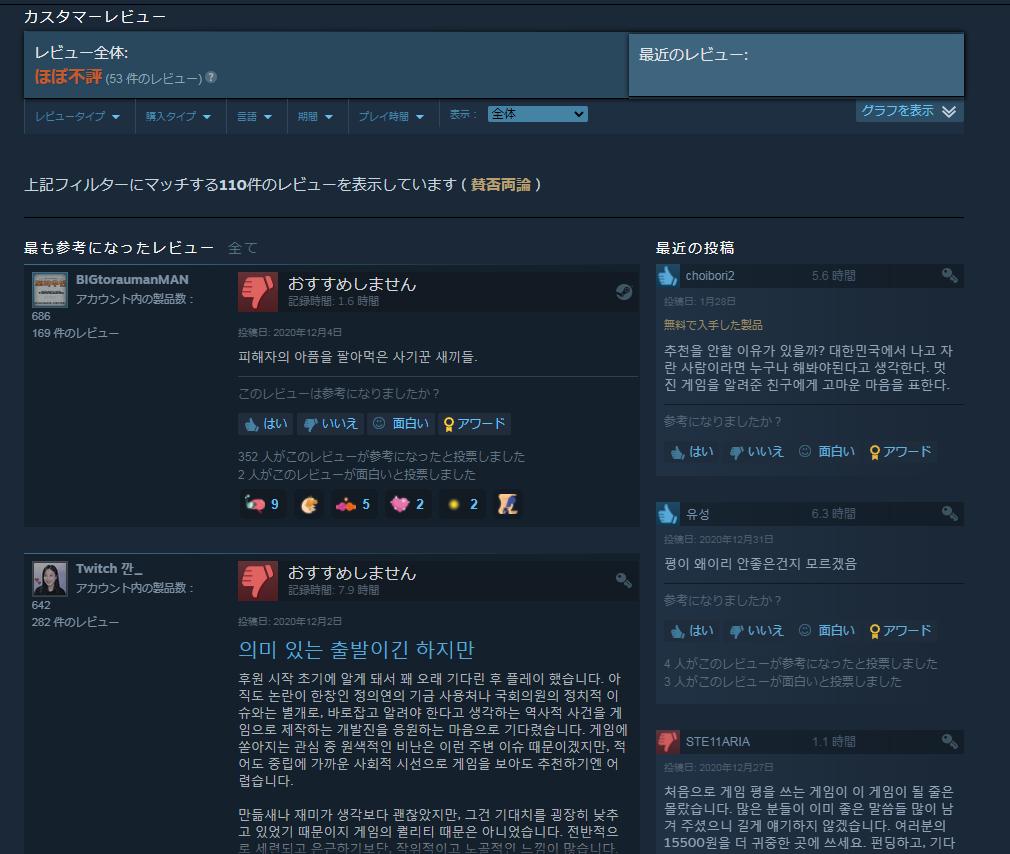Click the help question mark next to review count
The image size is (1010, 854).
(211, 78)
